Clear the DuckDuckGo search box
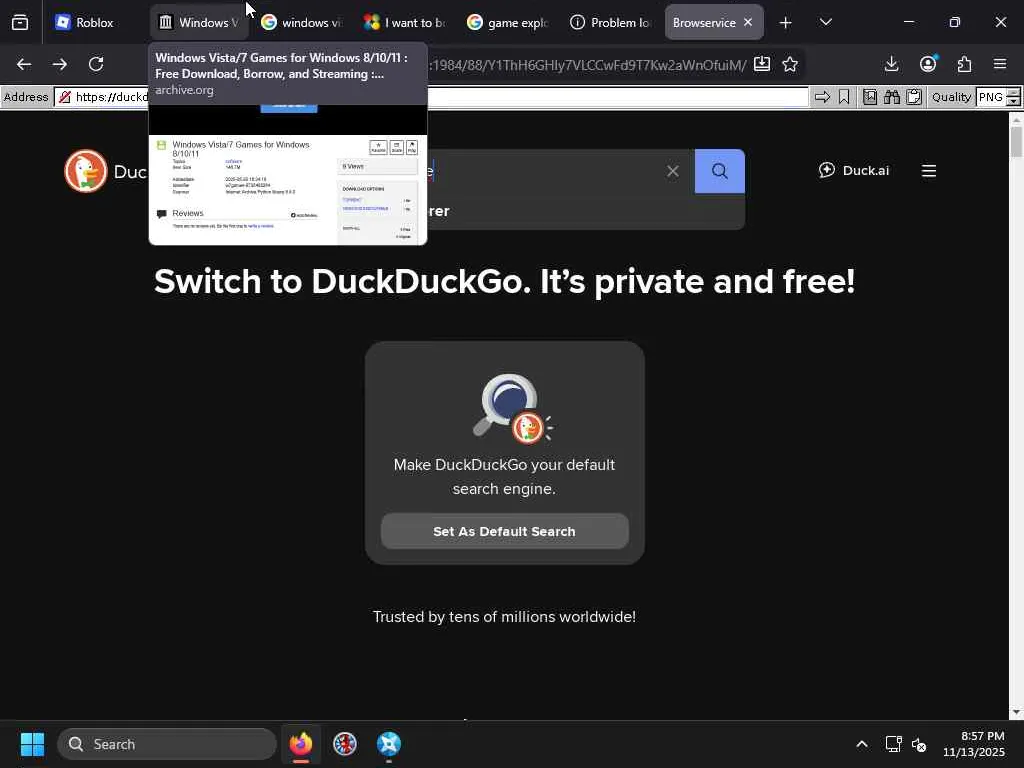 click(x=673, y=171)
